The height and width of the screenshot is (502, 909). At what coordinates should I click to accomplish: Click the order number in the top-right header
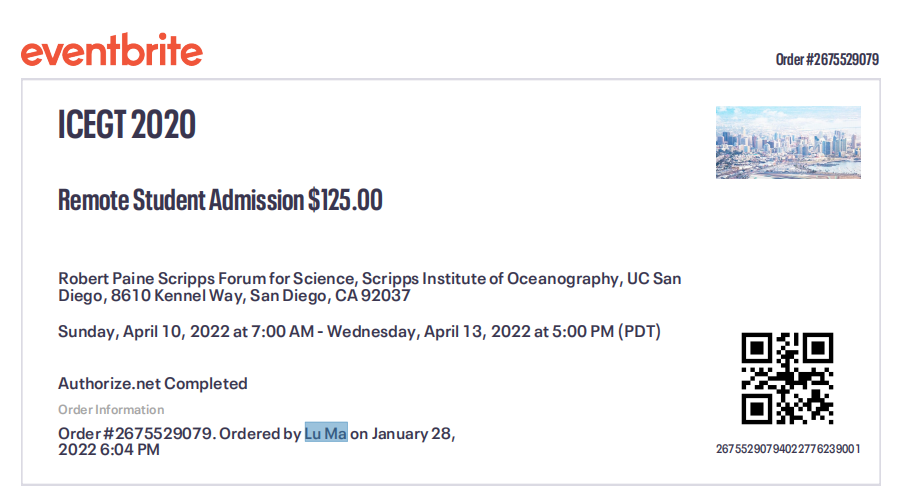(x=827, y=60)
